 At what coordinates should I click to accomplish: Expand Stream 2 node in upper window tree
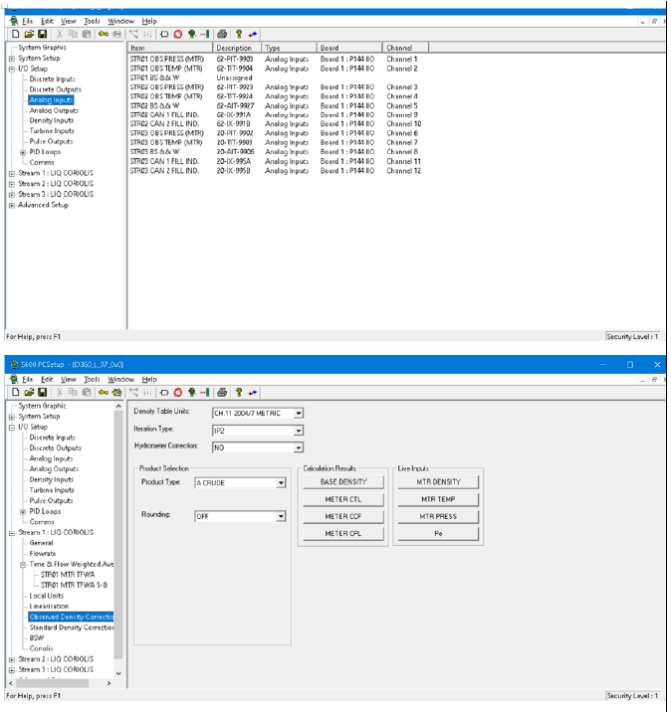(12, 184)
